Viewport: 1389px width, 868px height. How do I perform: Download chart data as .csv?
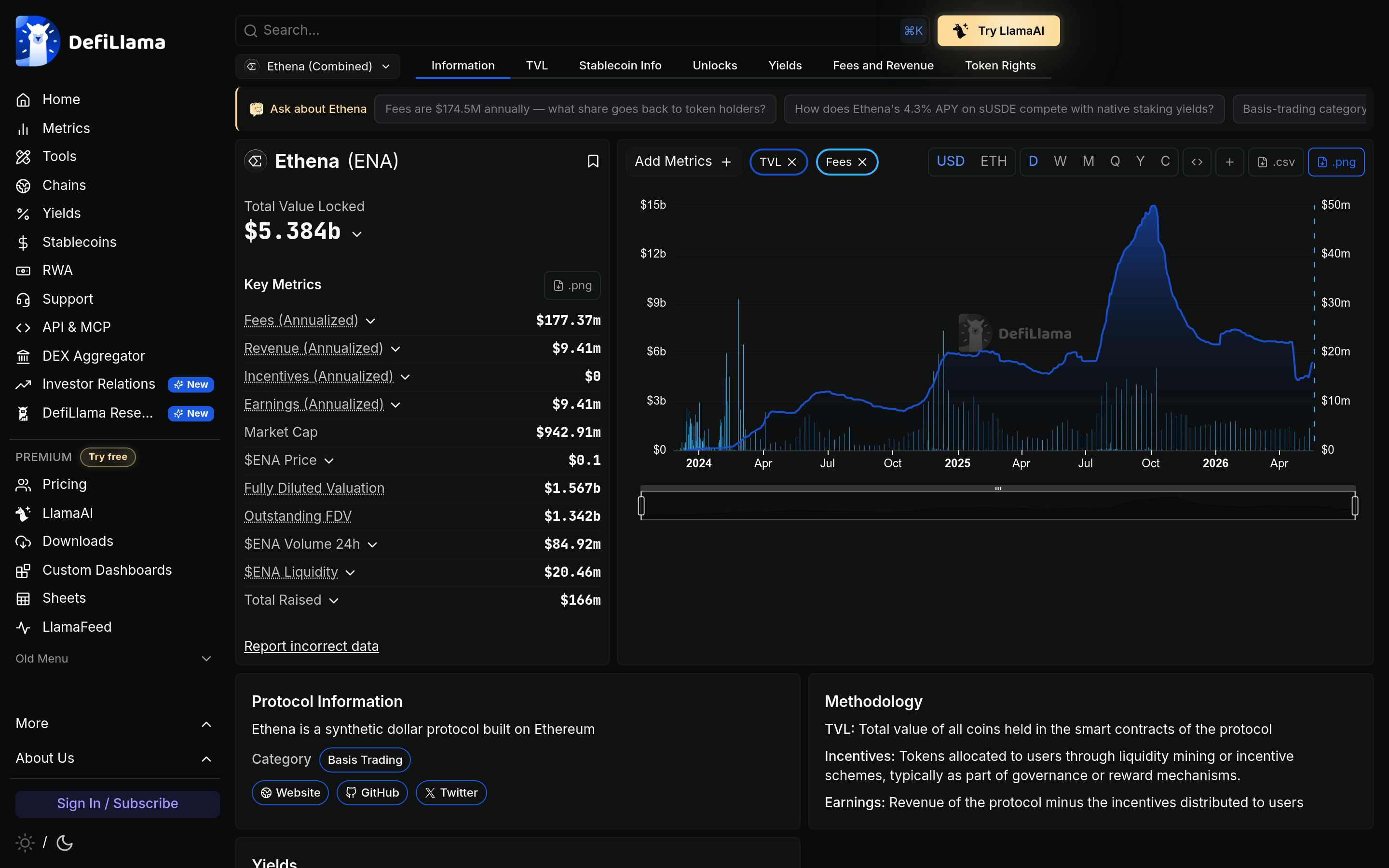tap(1276, 162)
